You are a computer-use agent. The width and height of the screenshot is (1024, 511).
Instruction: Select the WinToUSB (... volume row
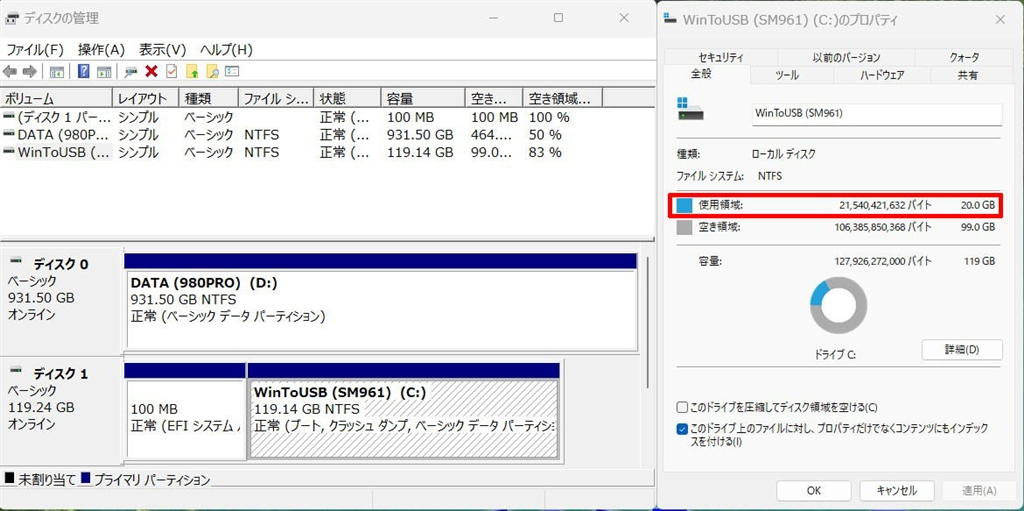(301, 153)
